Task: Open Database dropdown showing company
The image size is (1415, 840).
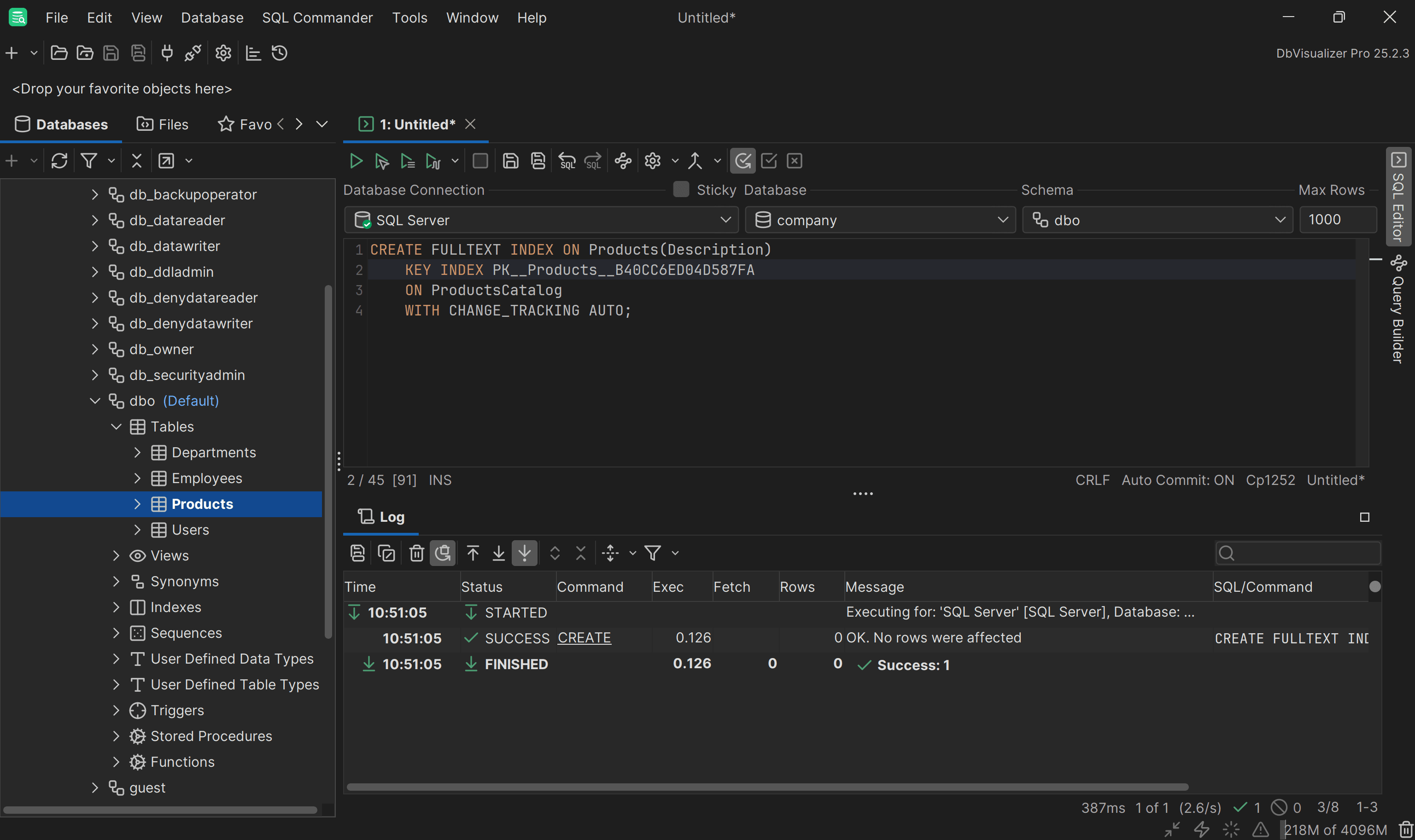Action: coord(880,220)
